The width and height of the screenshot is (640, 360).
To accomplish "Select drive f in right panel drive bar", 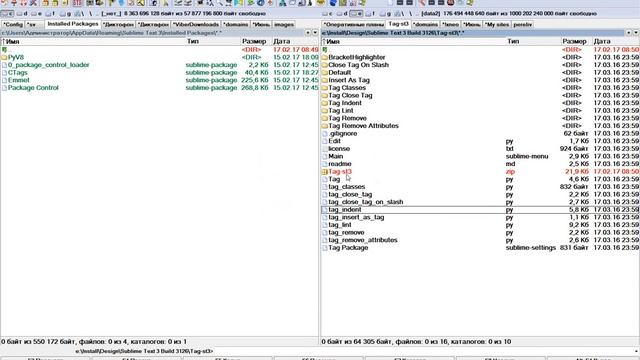I will (370, 13).
